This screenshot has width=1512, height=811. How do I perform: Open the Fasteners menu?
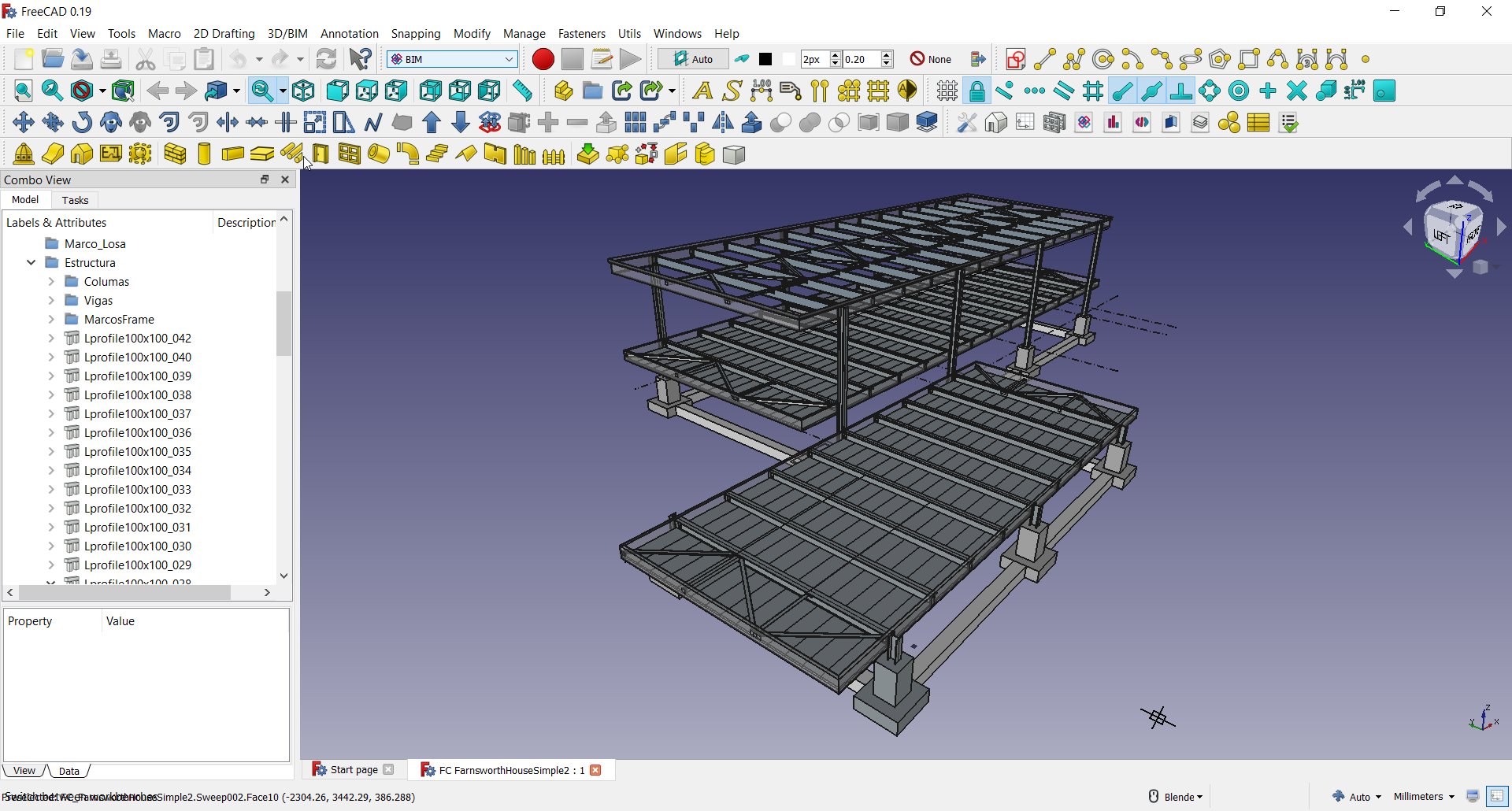582,34
